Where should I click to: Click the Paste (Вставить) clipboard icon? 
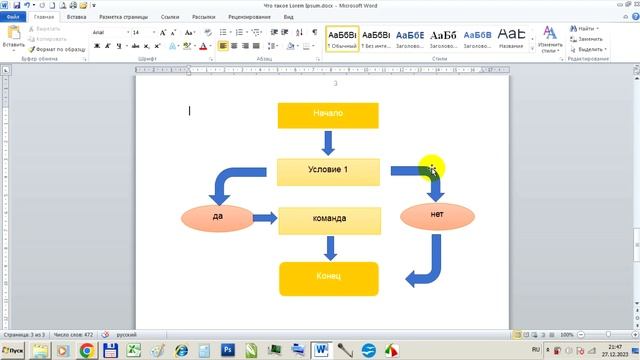point(14,33)
